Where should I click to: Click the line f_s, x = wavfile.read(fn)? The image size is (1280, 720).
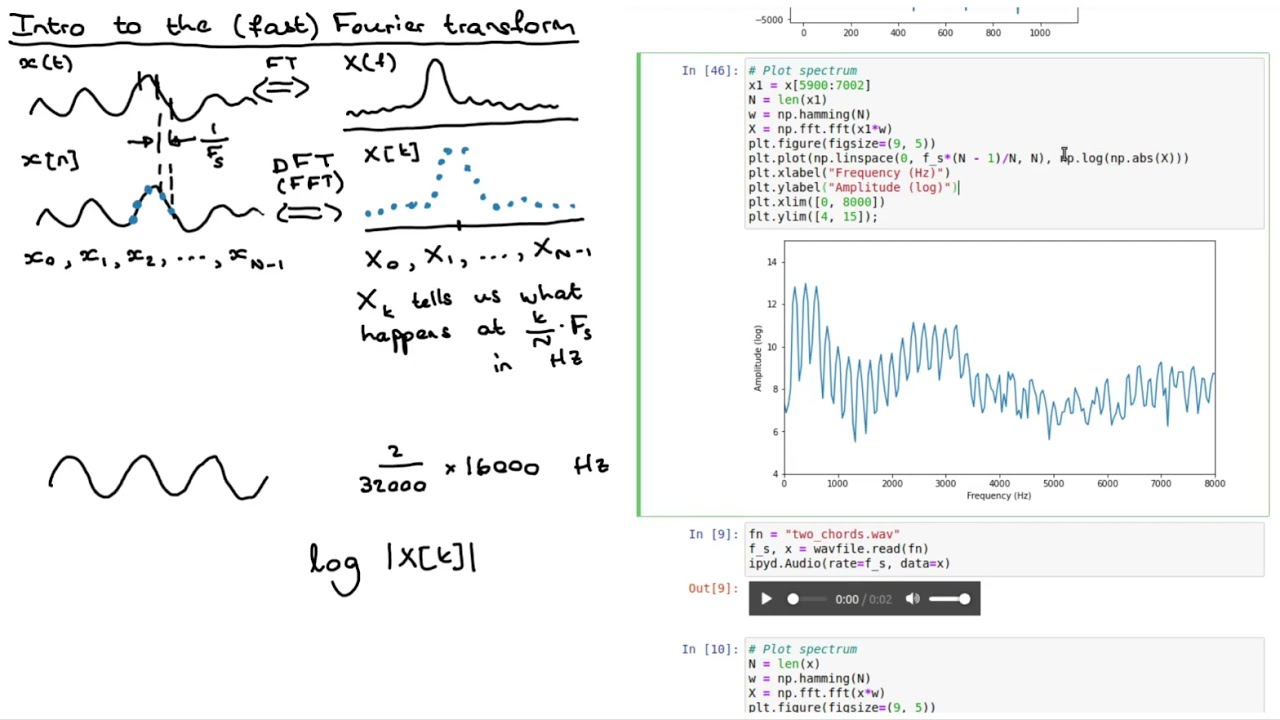(838, 548)
